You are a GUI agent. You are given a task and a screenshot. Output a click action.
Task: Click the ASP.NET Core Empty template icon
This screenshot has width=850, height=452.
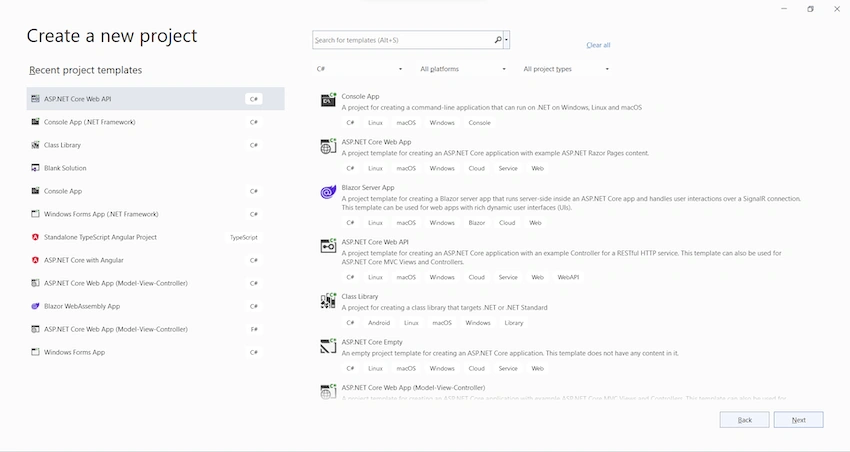pos(328,346)
